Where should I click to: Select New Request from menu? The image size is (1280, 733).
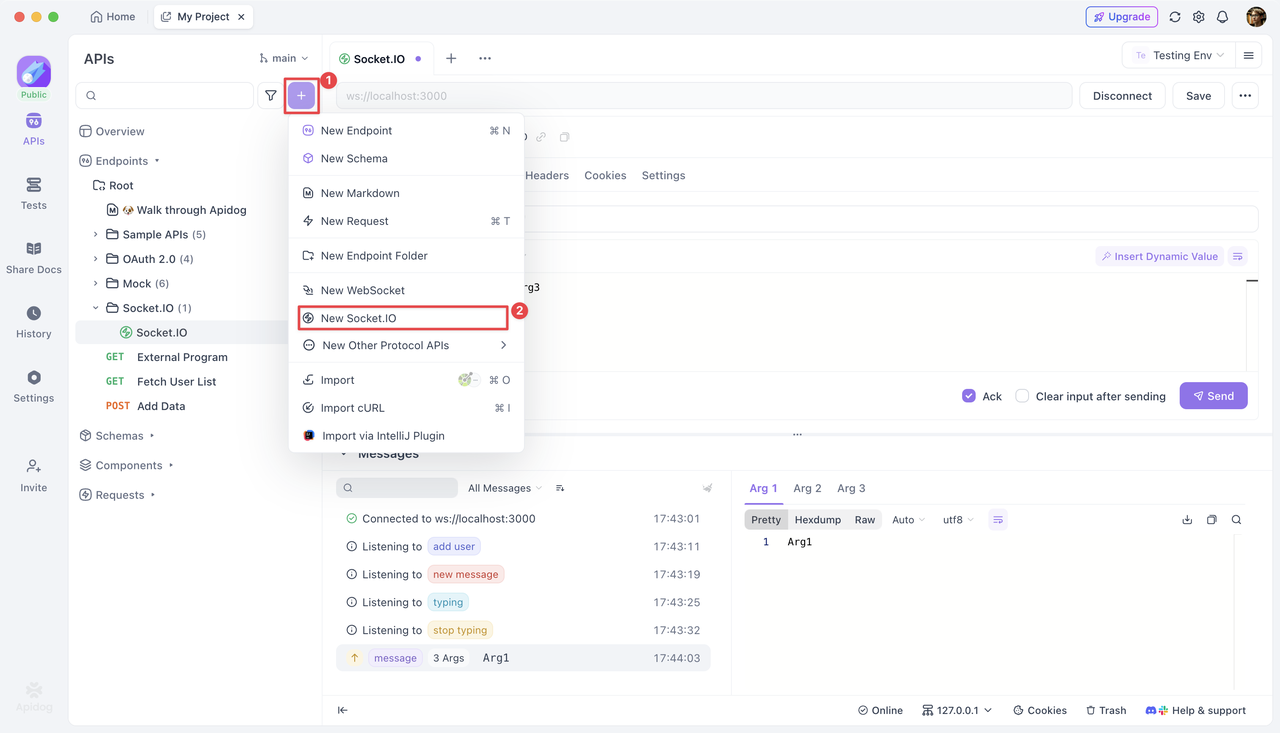[x=406, y=221]
